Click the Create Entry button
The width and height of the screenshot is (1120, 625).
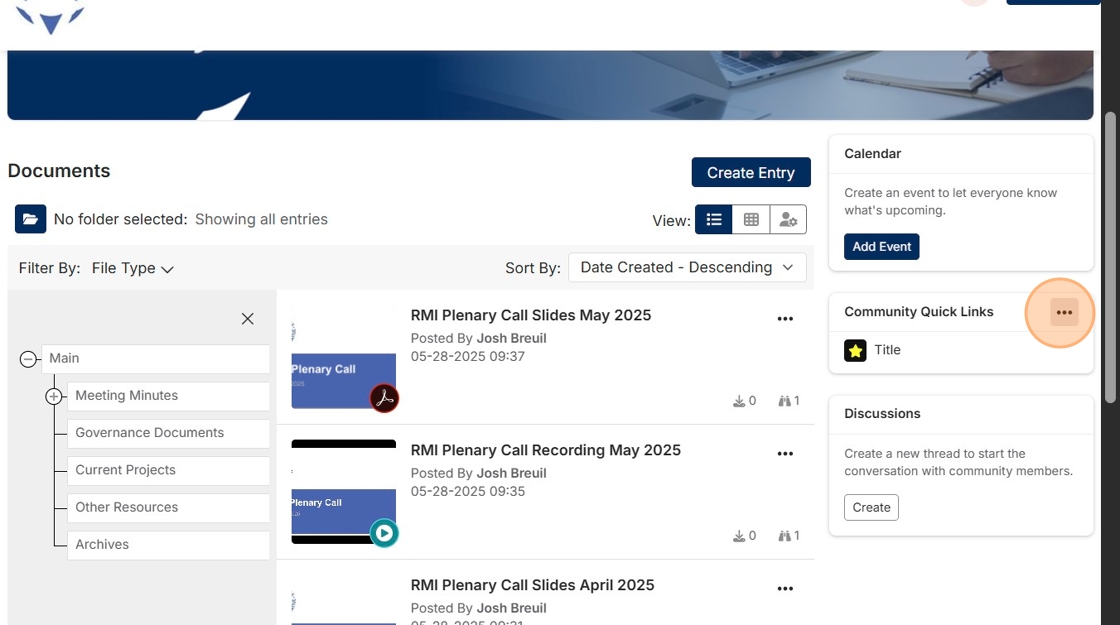pyautogui.click(x=751, y=172)
